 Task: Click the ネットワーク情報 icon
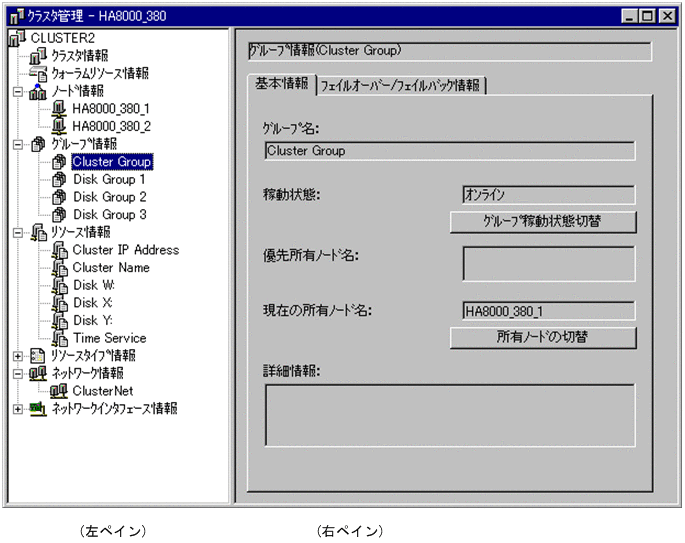38,374
